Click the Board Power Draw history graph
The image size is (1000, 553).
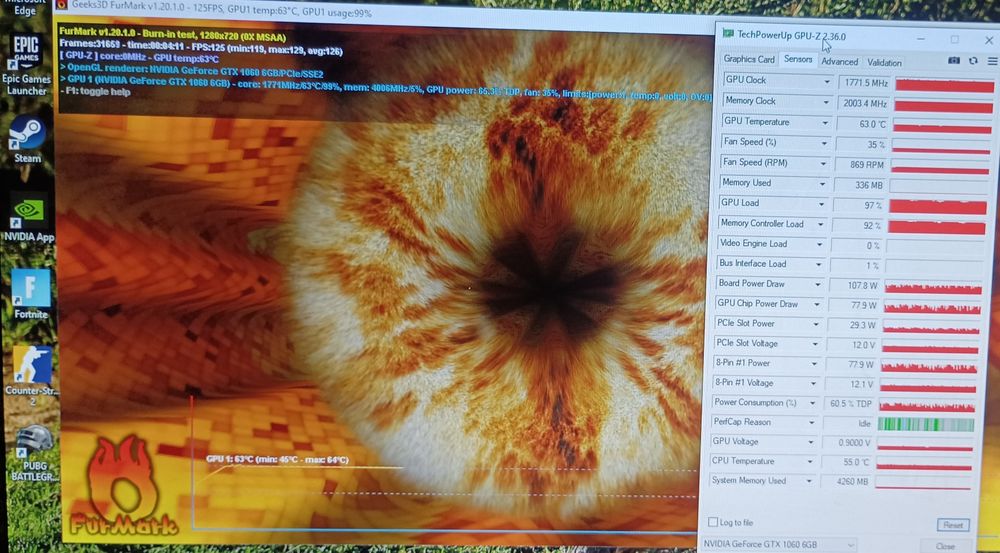[x=934, y=288]
